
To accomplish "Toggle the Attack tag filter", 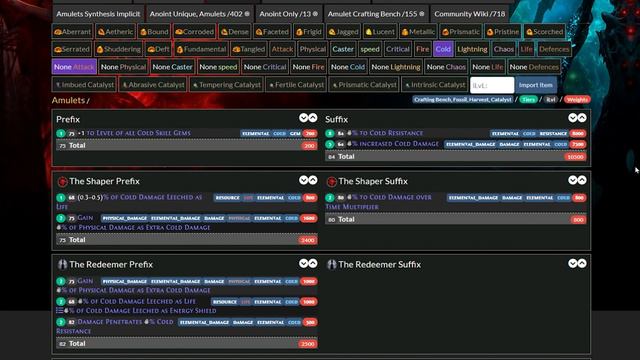I will tap(282, 49).
